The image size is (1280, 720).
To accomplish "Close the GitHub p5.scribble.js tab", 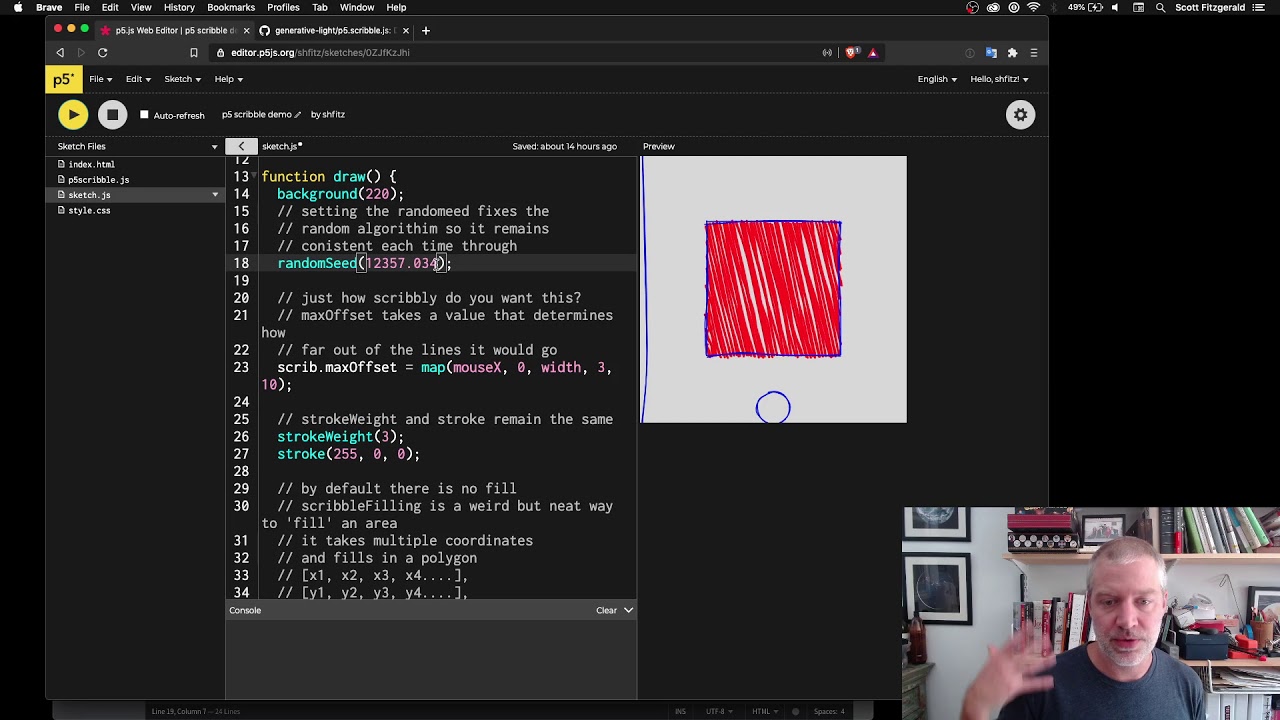I will click(x=405, y=31).
